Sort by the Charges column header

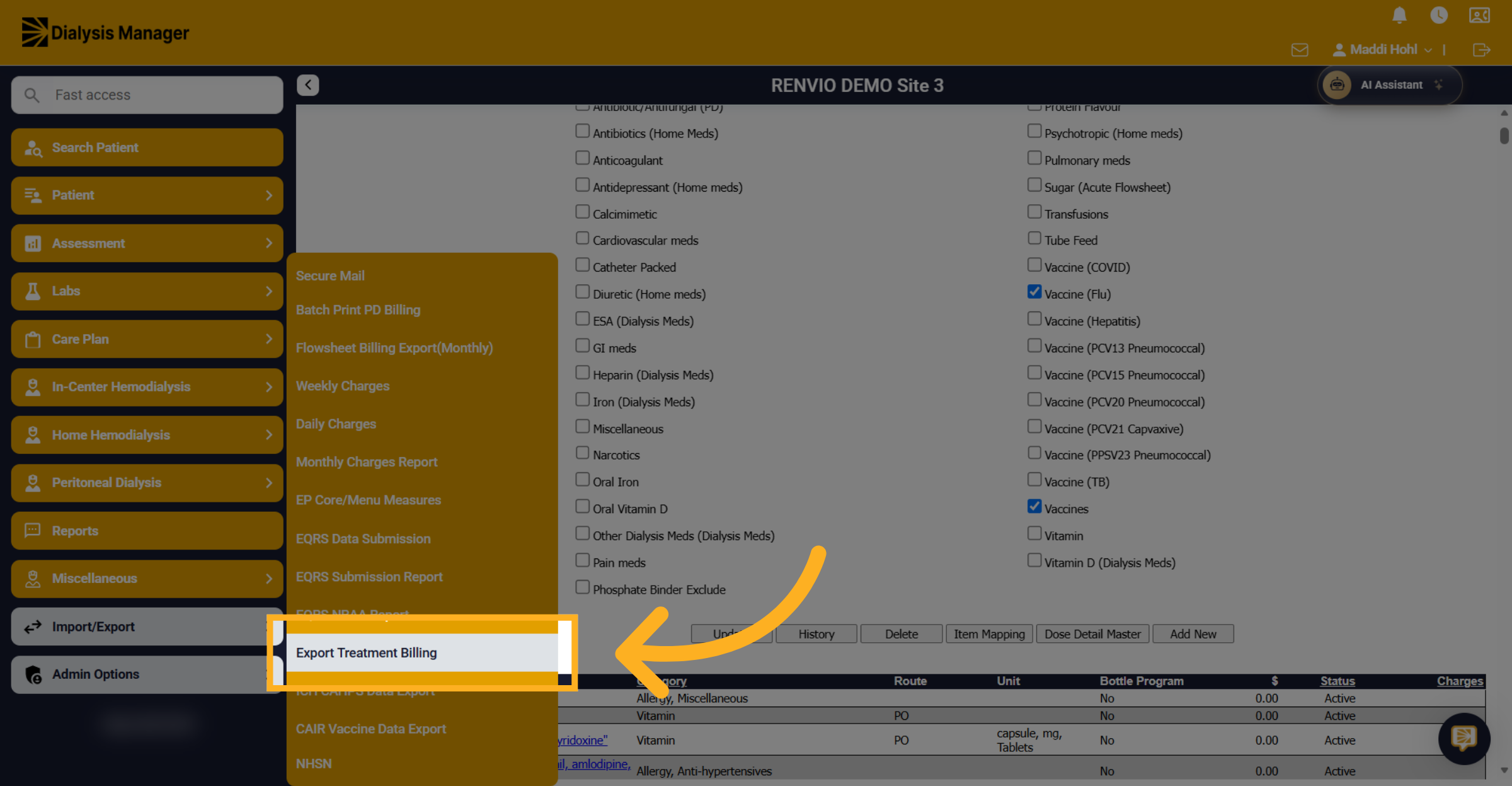1460,681
